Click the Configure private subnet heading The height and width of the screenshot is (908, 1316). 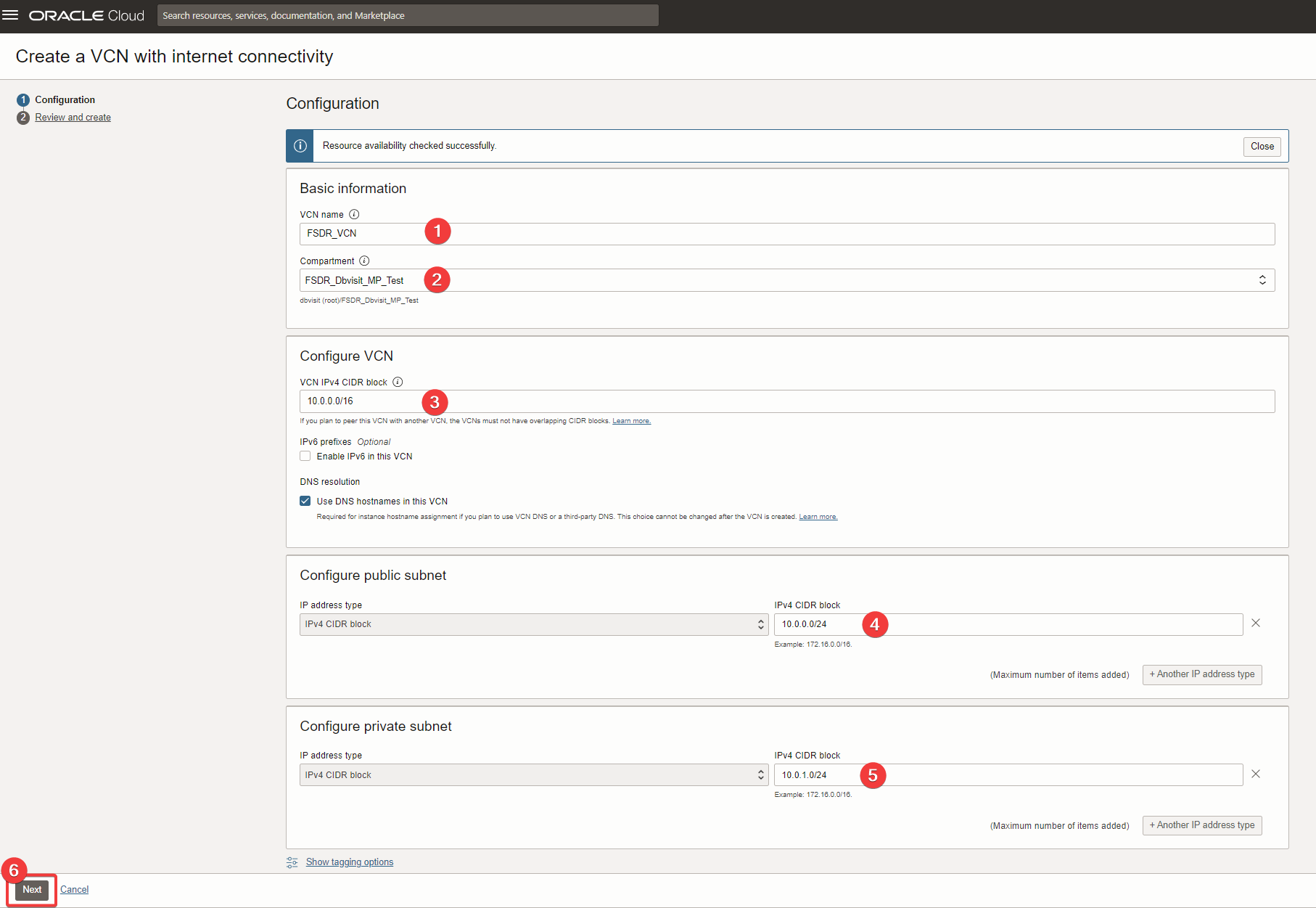pyautogui.click(x=376, y=727)
